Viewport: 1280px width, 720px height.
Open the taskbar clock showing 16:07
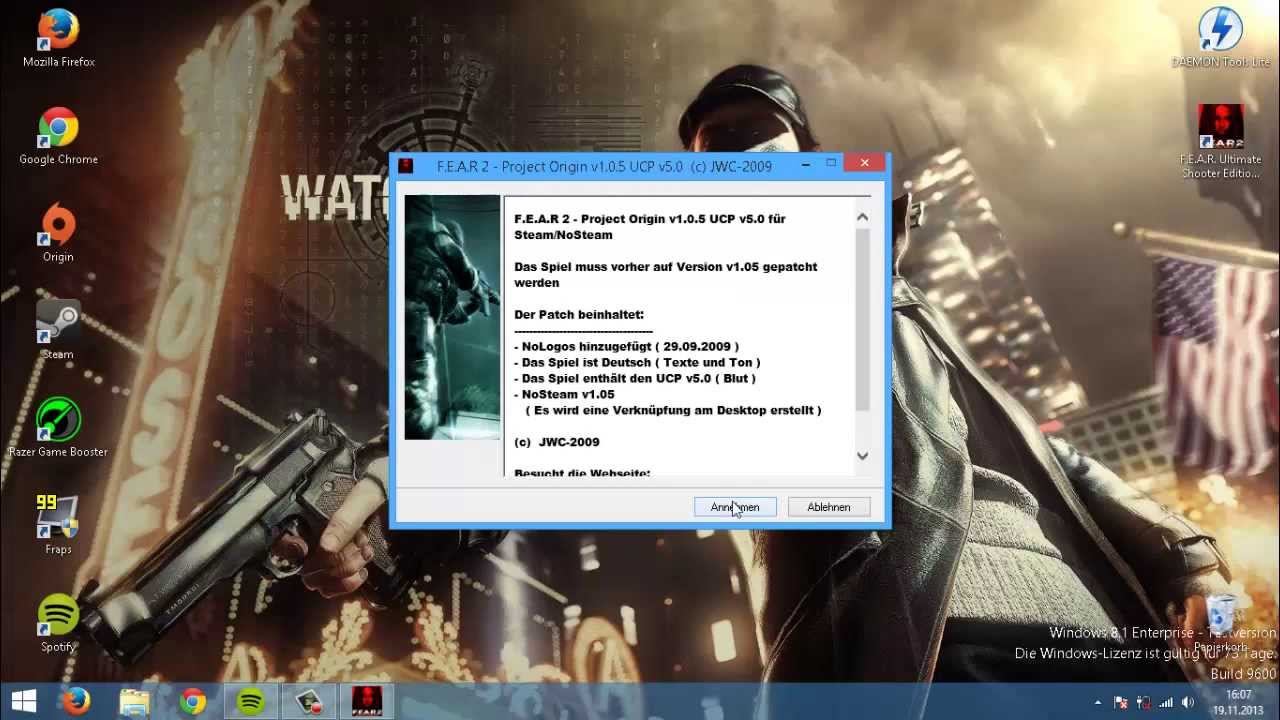point(1239,702)
